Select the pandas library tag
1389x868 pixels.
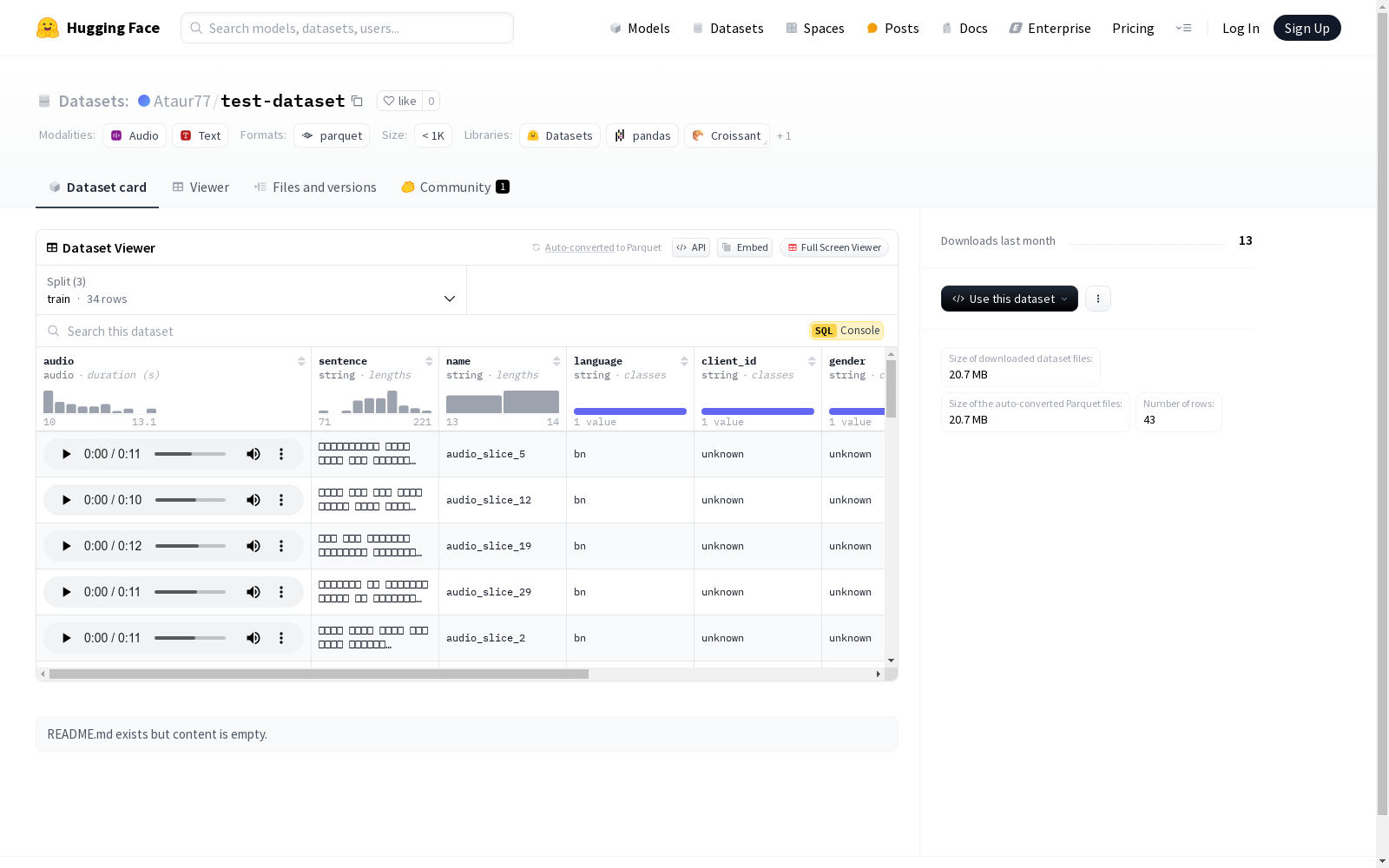coord(642,135)
